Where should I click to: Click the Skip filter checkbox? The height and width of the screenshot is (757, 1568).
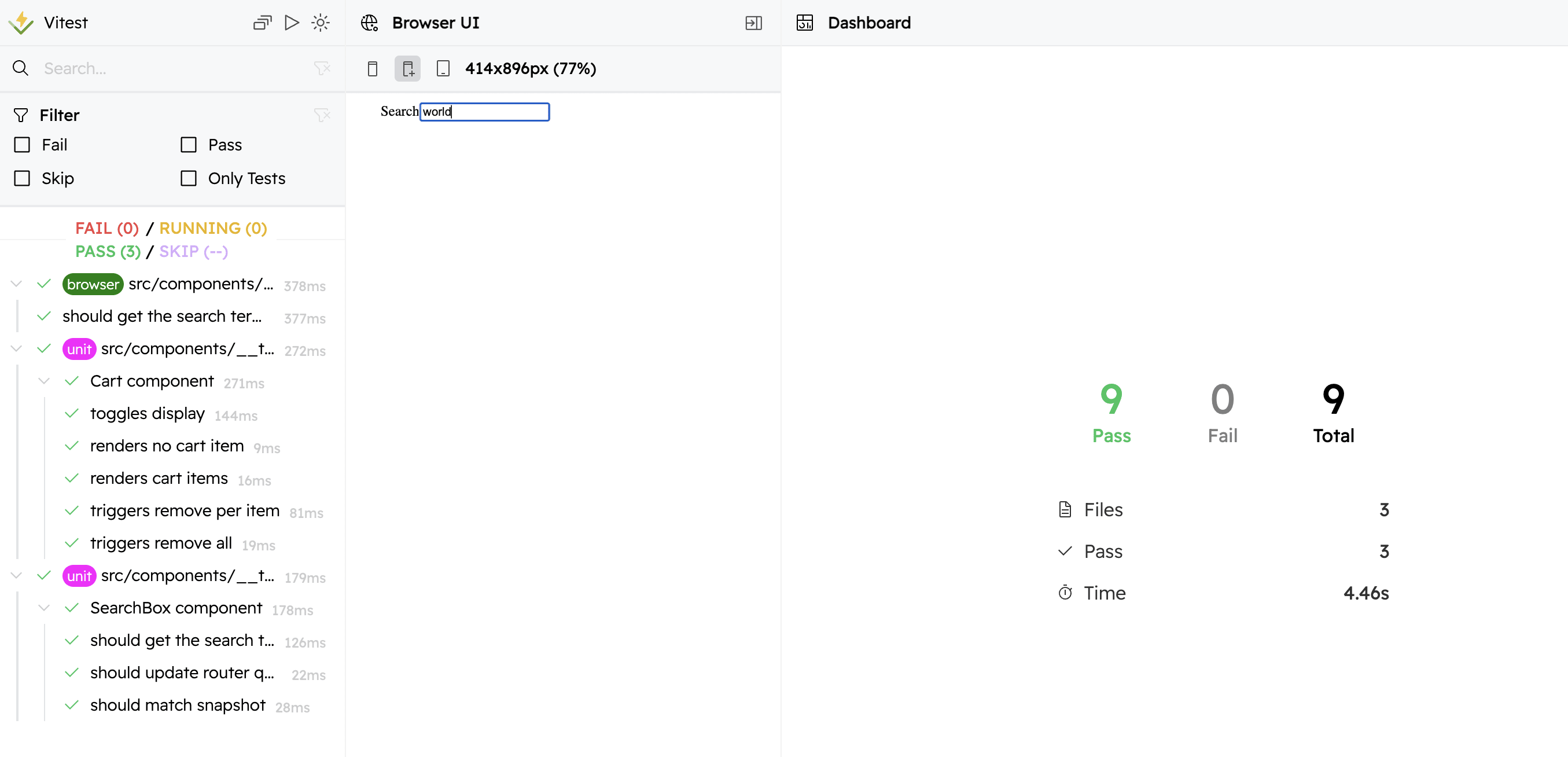(x=22, y=178)
